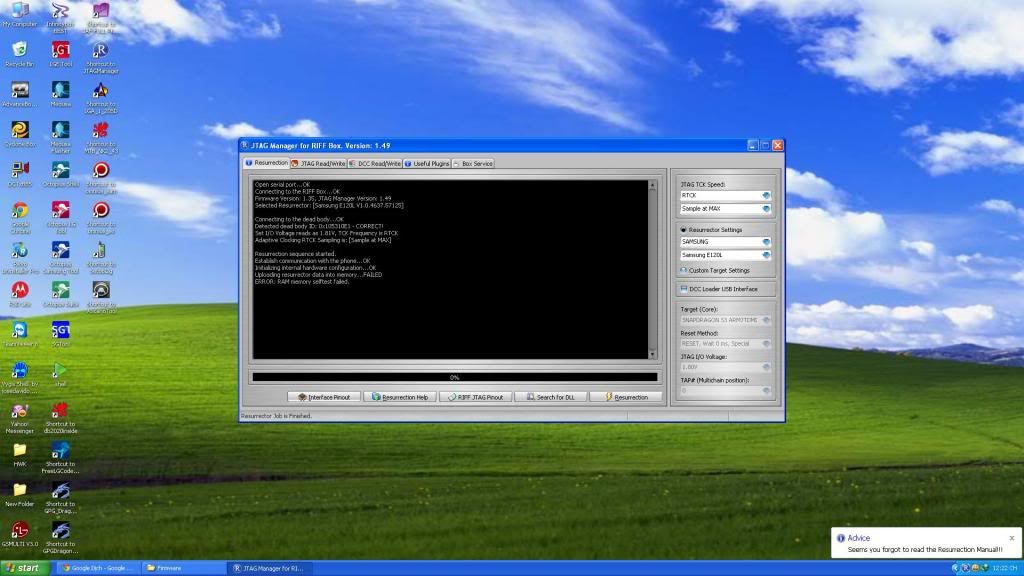Switch to the DCC Read/Write tab
Viewport: 1024px width, 576px height.
tap(375, 163)
